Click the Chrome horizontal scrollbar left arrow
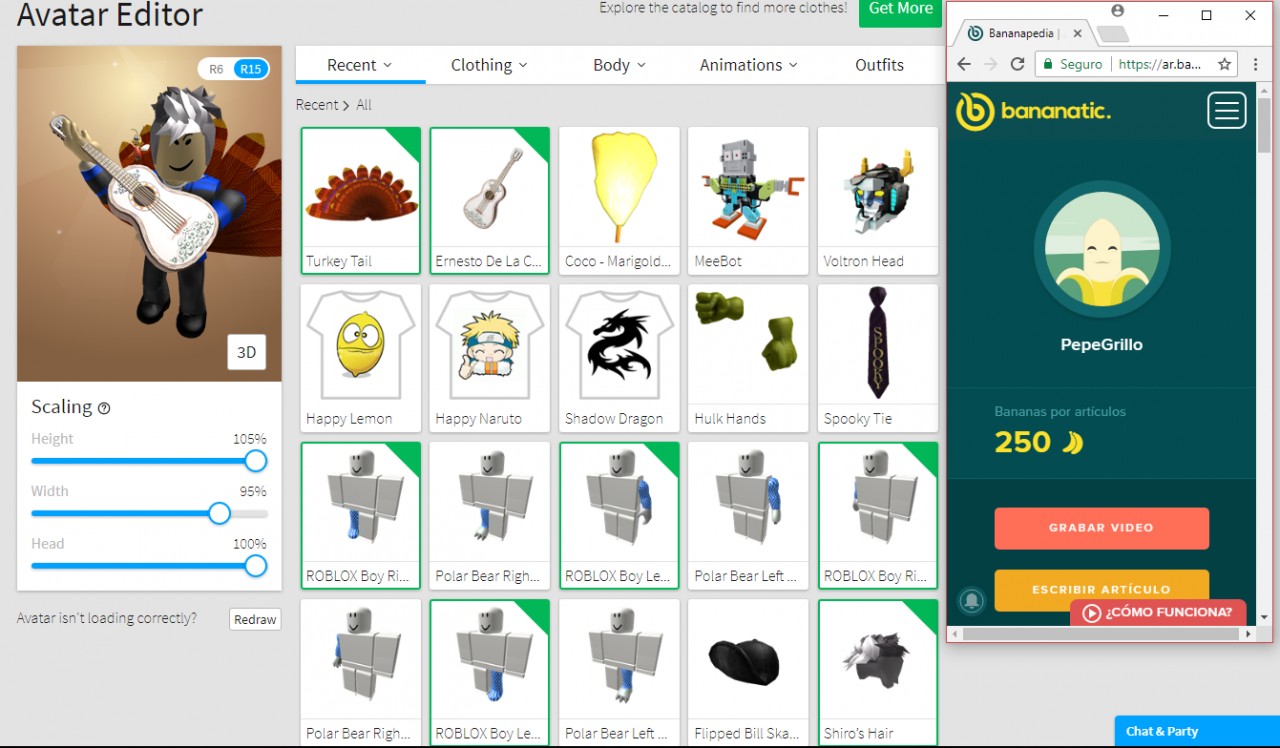The width and height of the screenshot is (1280, 748). point(956,634)
